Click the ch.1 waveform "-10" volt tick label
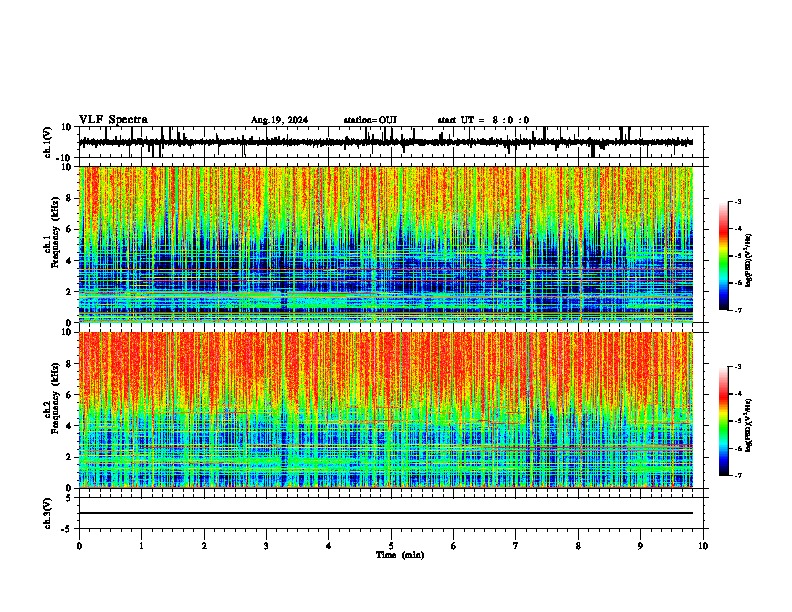Screen dimensions: 792x612 65,158
